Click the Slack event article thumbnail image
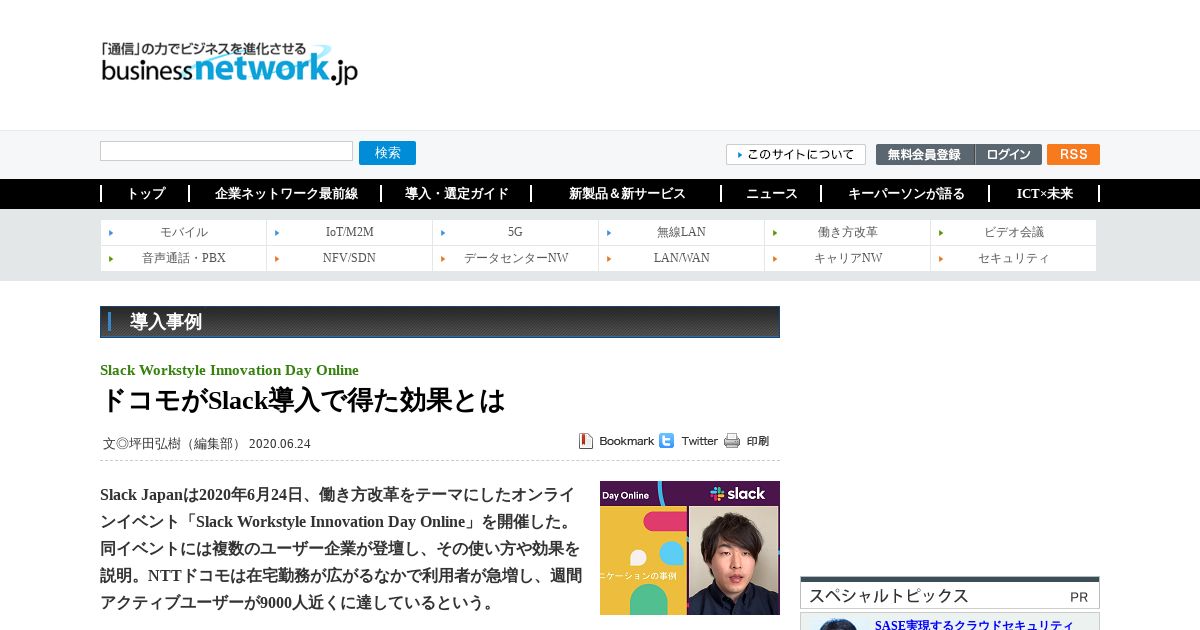The height and width of the screenshot is (630, 1200). click(x=690, y=548)
